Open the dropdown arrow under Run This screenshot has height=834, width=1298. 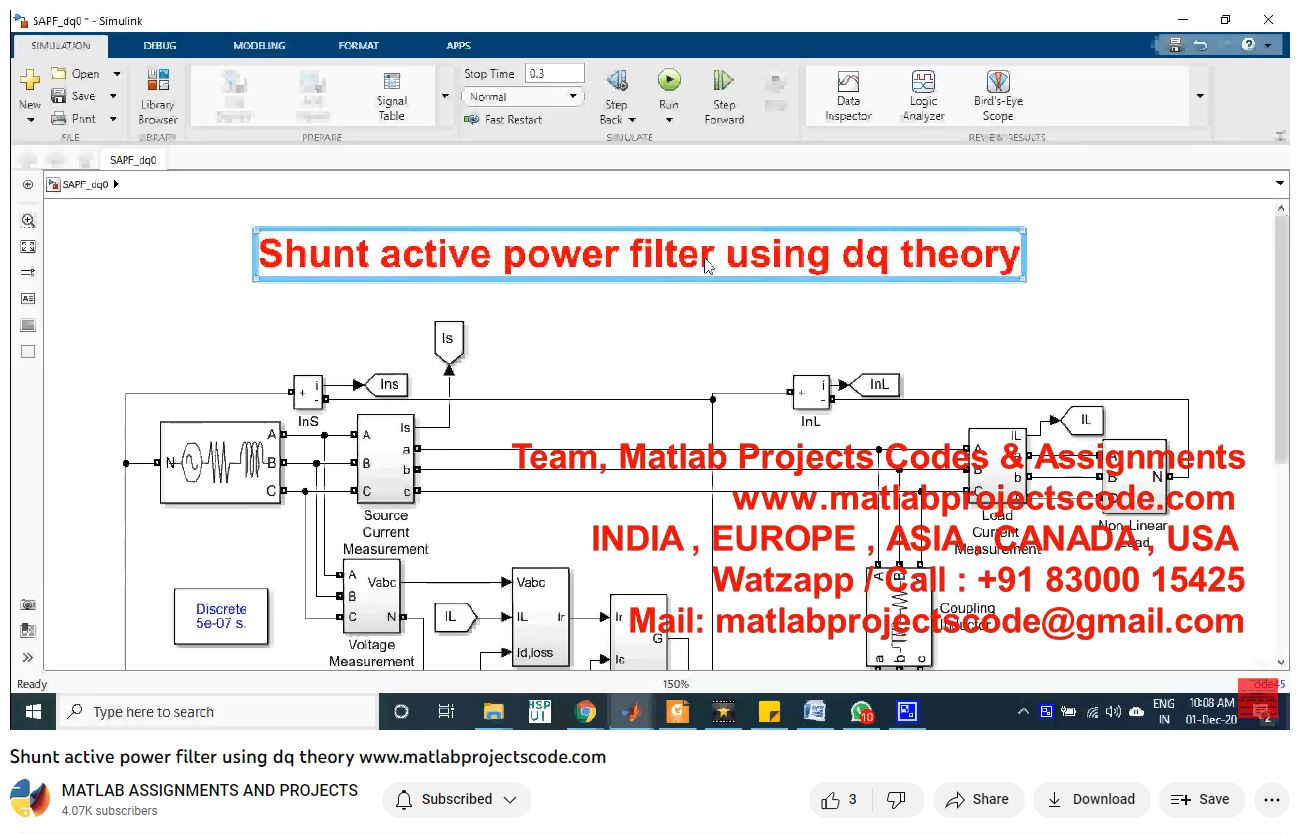669,121
